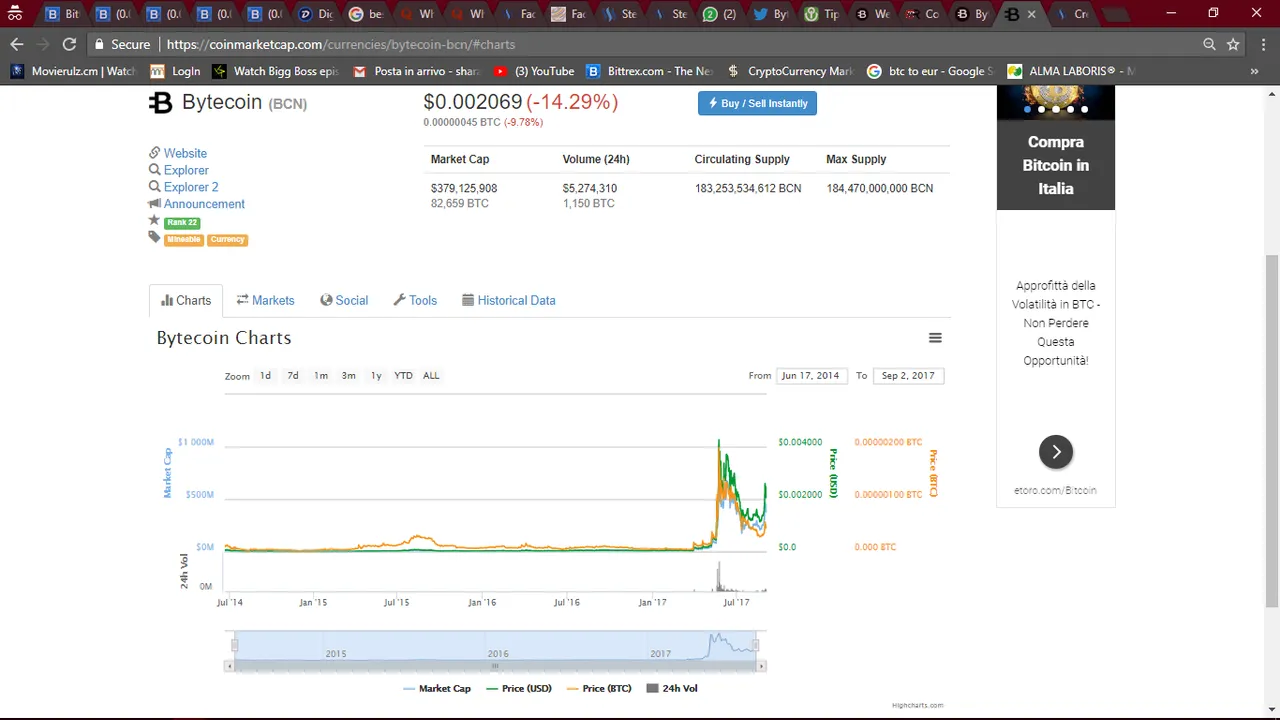Toggle the Price (USD) legend item

point(519,688)
